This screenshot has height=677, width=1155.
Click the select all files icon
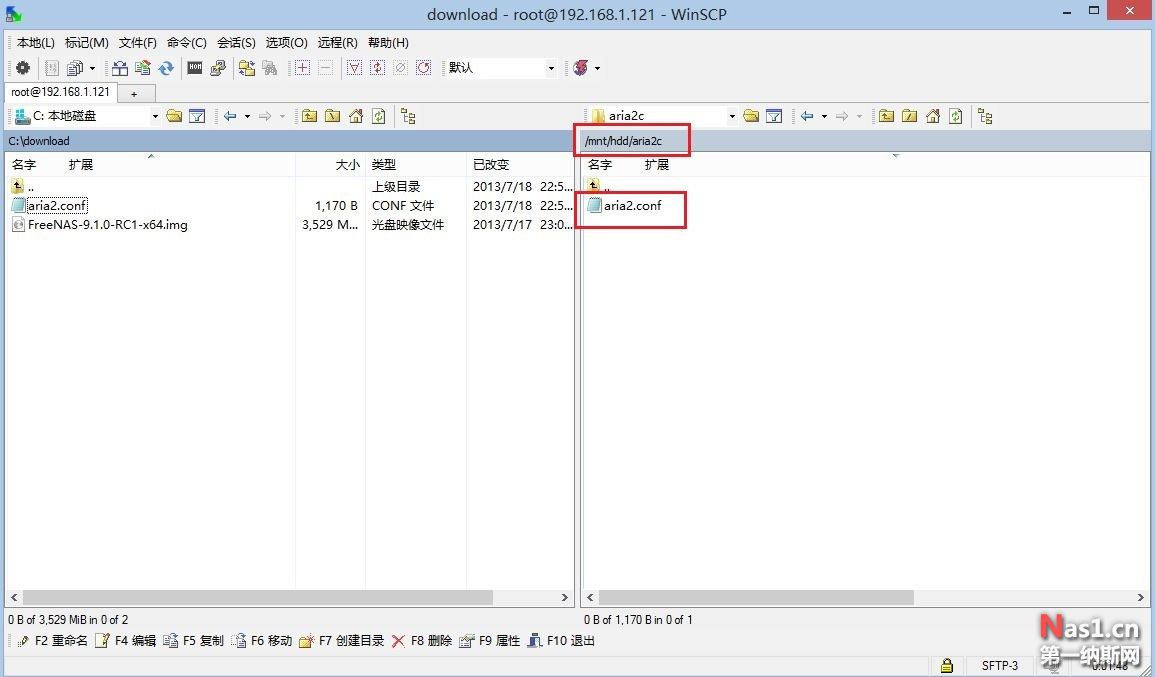pos(354,68)
